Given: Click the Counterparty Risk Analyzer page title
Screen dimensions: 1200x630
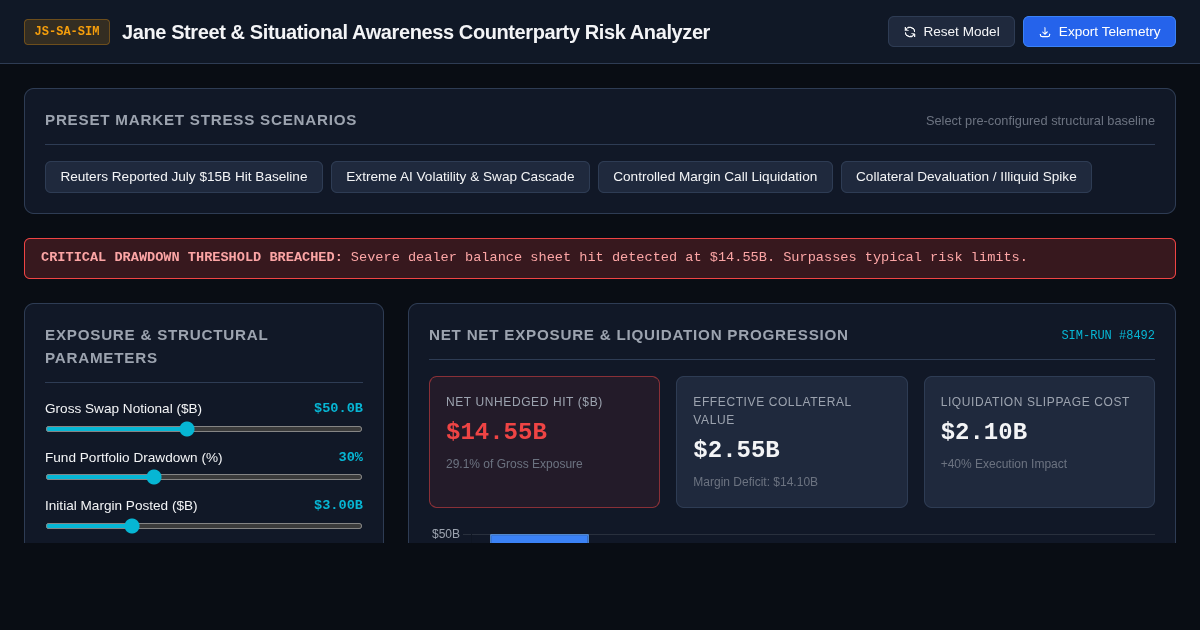Looking at the screenshot, I should [x=416, y=32].
